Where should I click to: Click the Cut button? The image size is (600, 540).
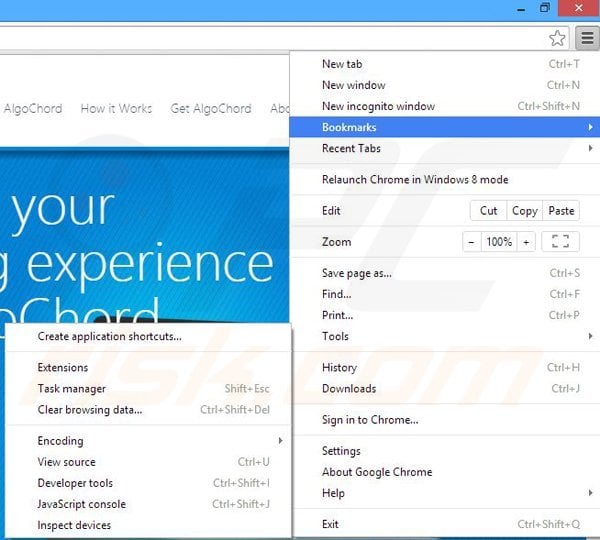coord(488,210)
